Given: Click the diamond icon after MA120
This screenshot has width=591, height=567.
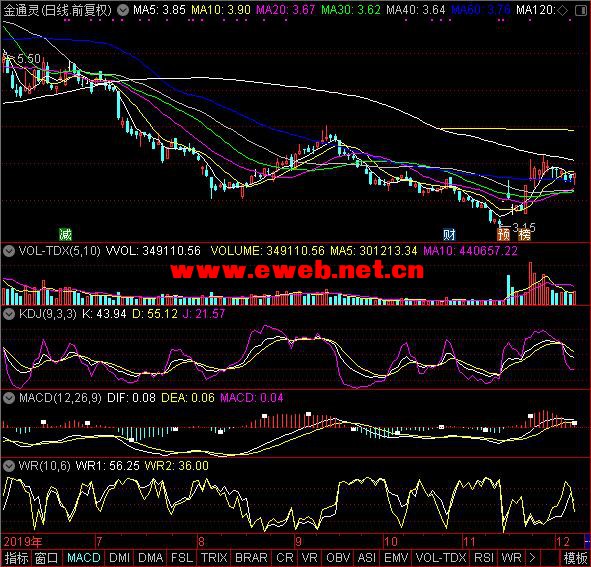Looking at the screenshot, I should coord(562,11).
